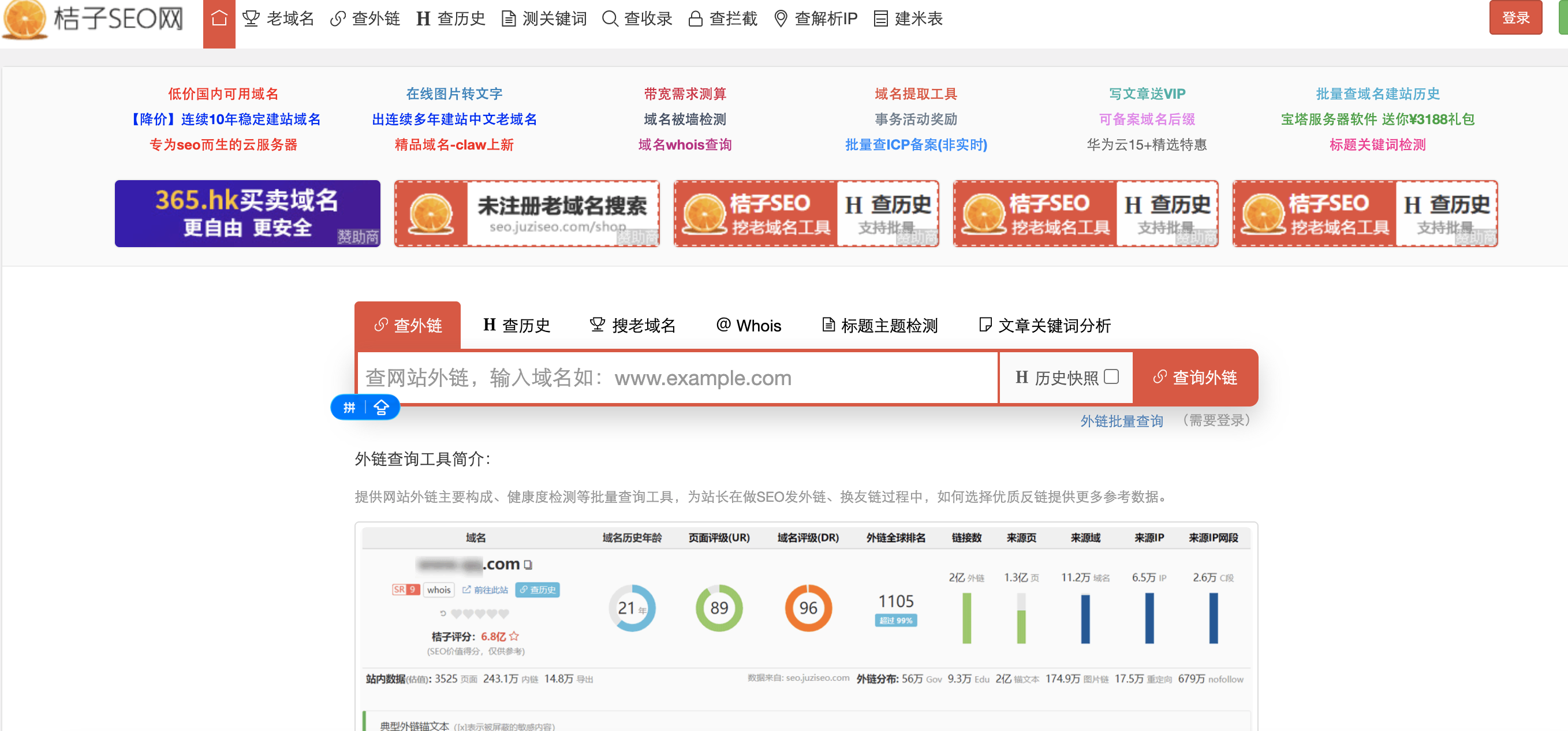Switch to the 搜老域名 tab

tap(632, 326)
